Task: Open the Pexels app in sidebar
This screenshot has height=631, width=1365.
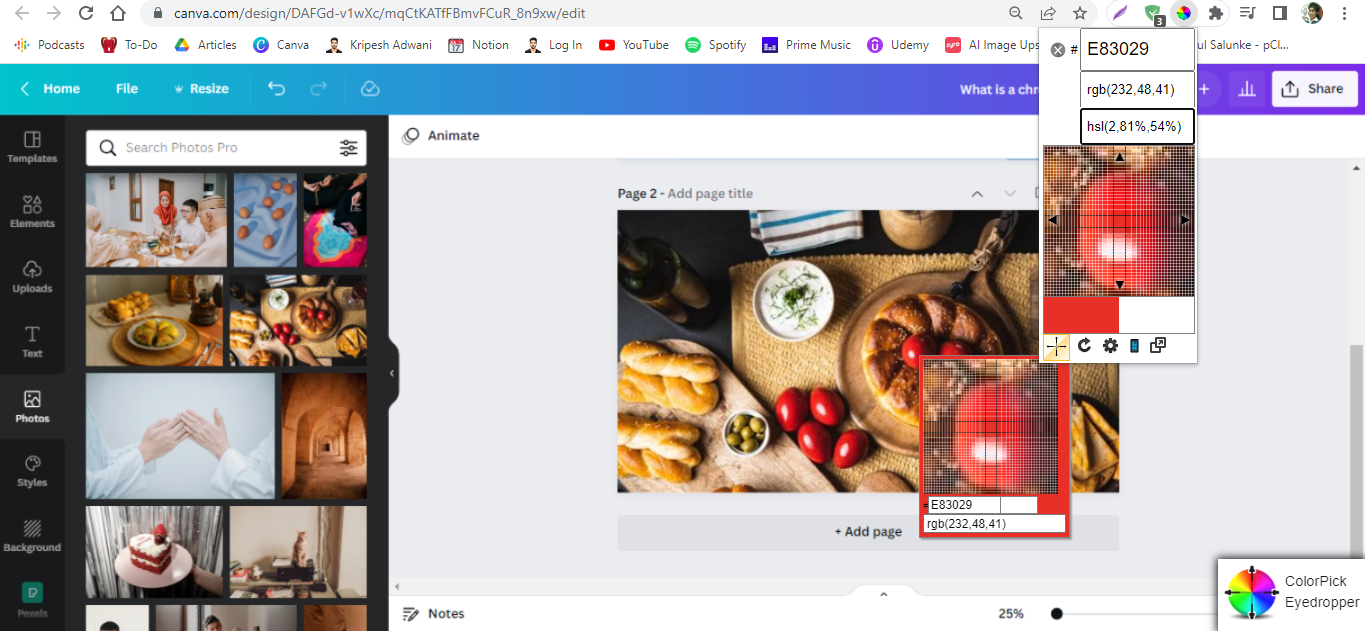Action: coord(32,600)
